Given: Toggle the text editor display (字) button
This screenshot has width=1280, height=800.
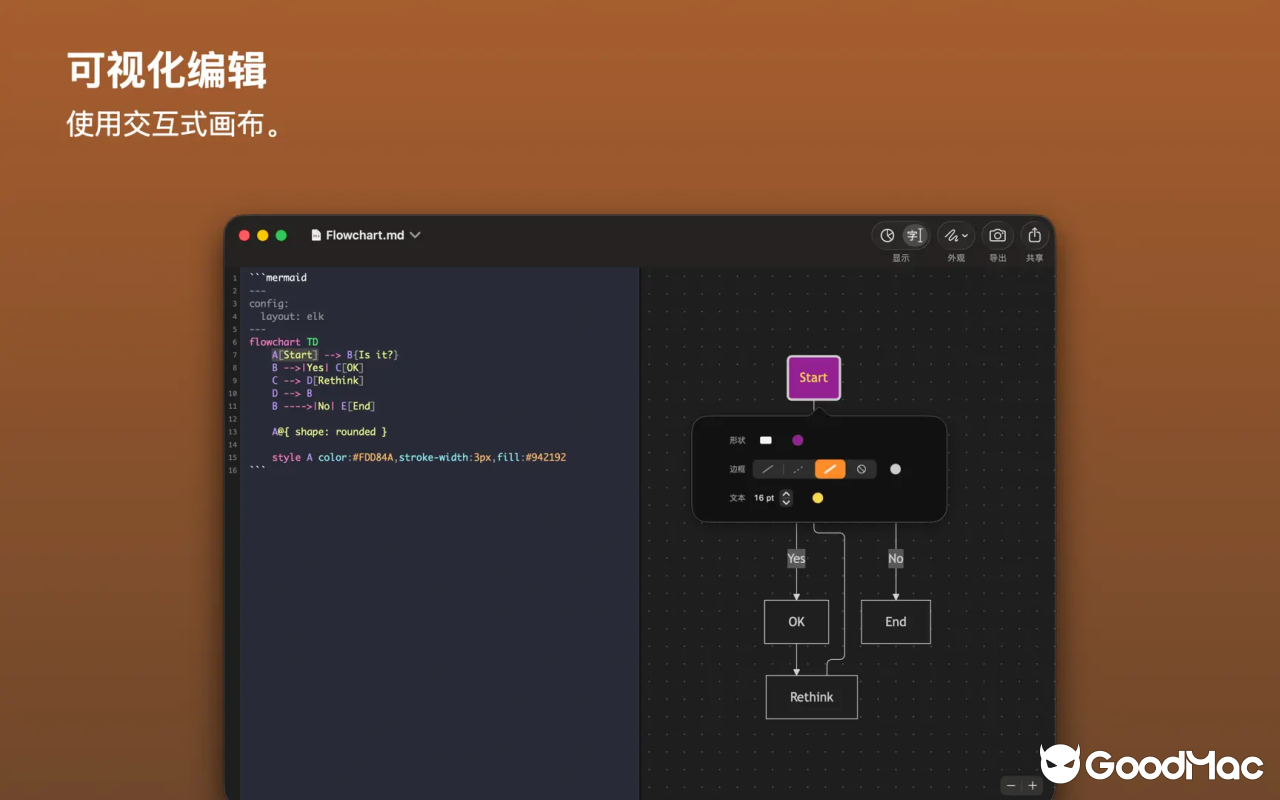Looking at the screenshot, I should 914,236.
